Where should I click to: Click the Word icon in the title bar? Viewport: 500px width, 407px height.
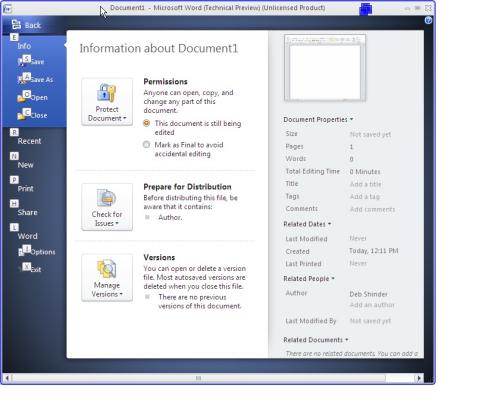(x=7, y=8)
